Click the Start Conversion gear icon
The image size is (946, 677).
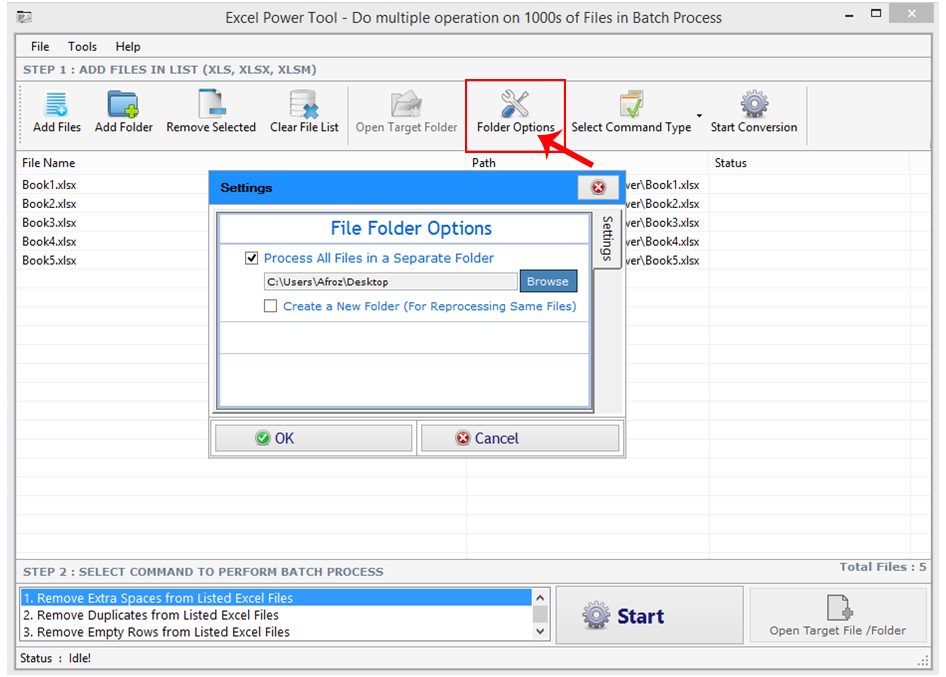(x=754, y=104)
